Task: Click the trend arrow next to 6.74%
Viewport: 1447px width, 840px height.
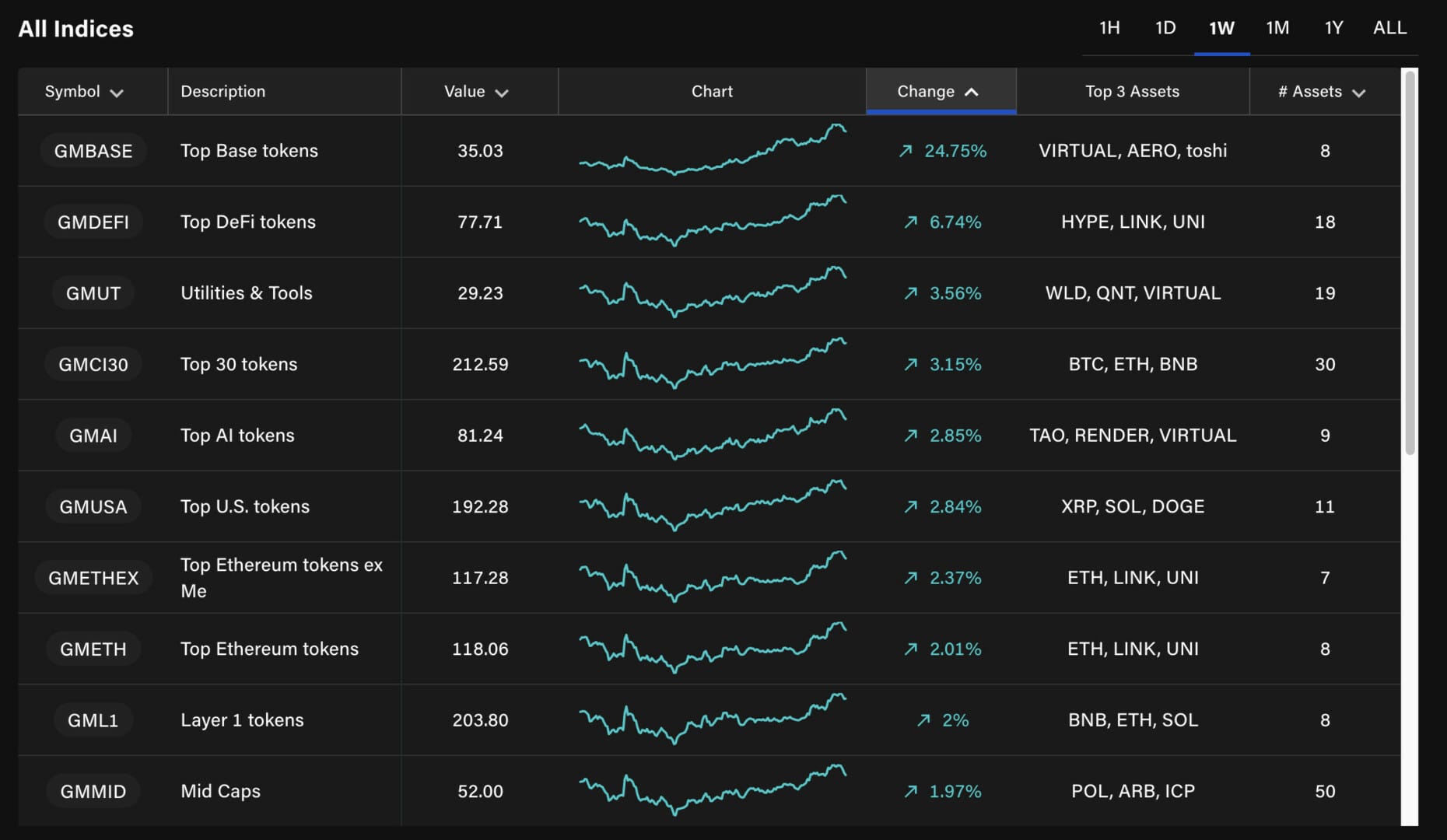Action: 910,222
